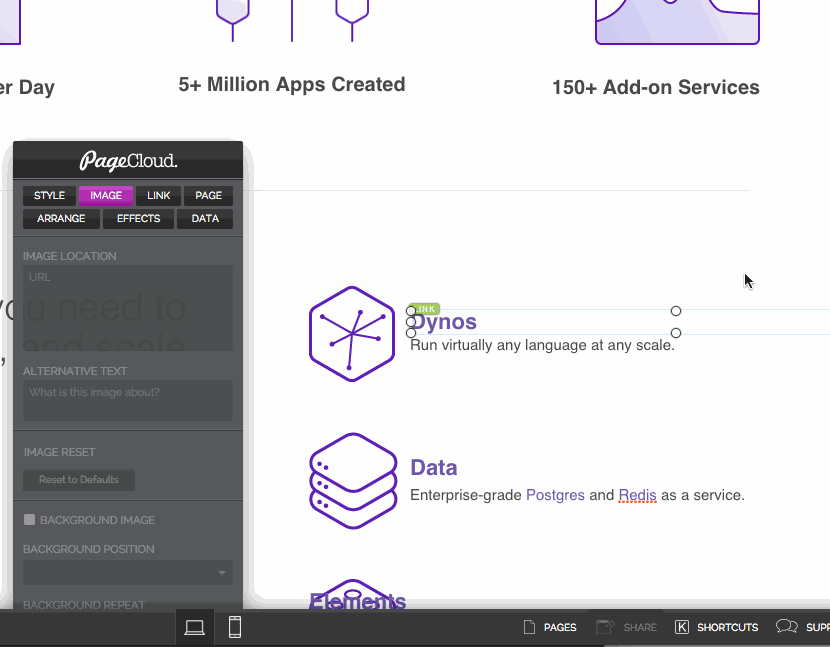Switch to the ARRANGE tab

pos(61,219)
